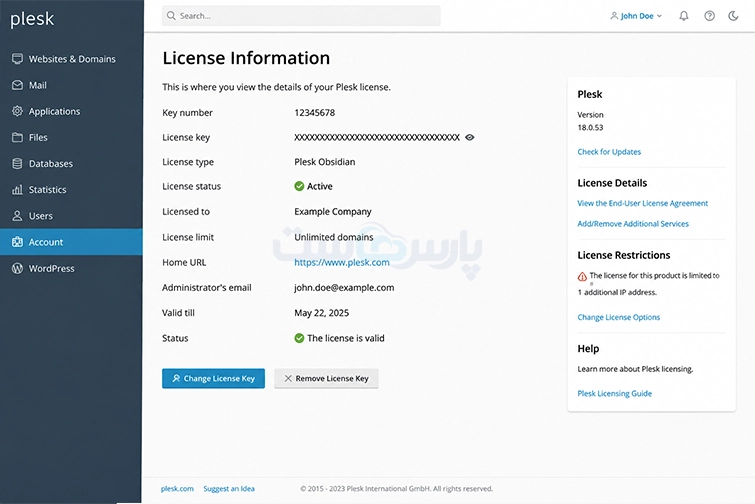Click the plesk logo
755x504 pixels.
click(x=32, y=19)
